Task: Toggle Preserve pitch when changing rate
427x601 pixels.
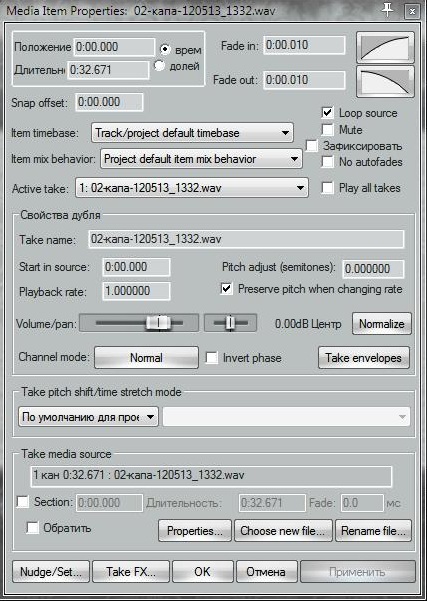Action: click(x=227, y=289)
